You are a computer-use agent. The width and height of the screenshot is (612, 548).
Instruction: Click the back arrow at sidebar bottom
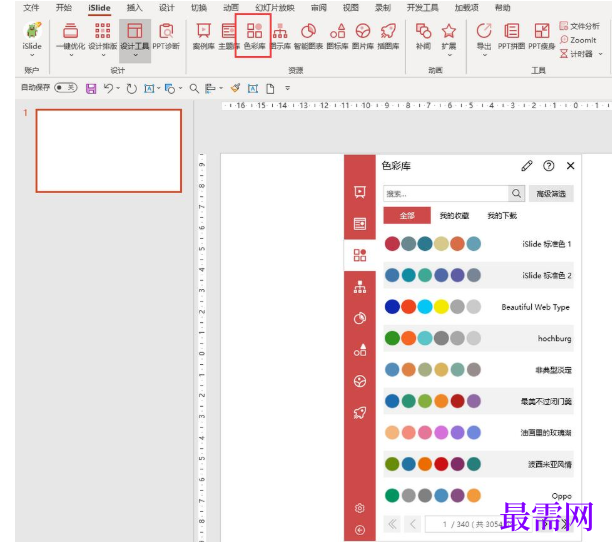pos(360,530)
